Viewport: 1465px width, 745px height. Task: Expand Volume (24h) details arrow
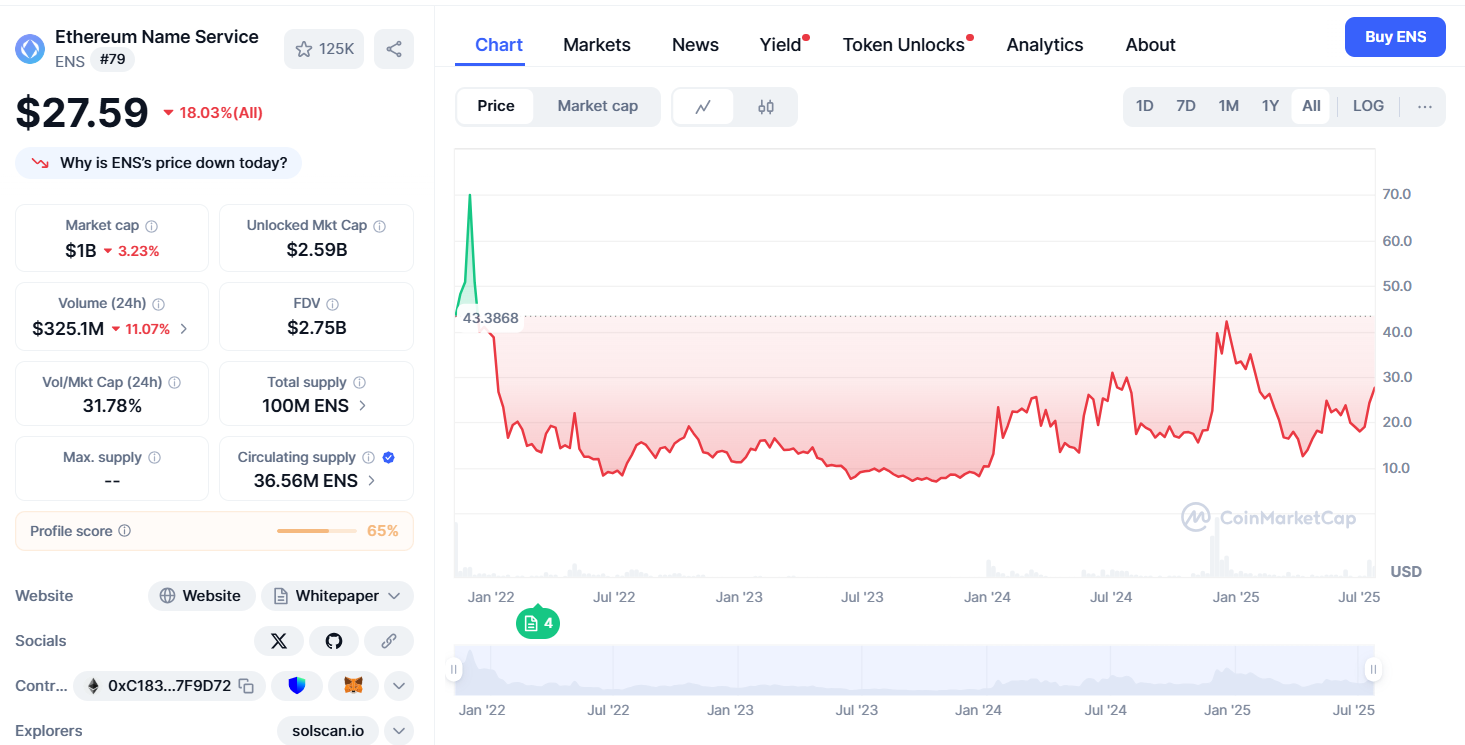183,328
